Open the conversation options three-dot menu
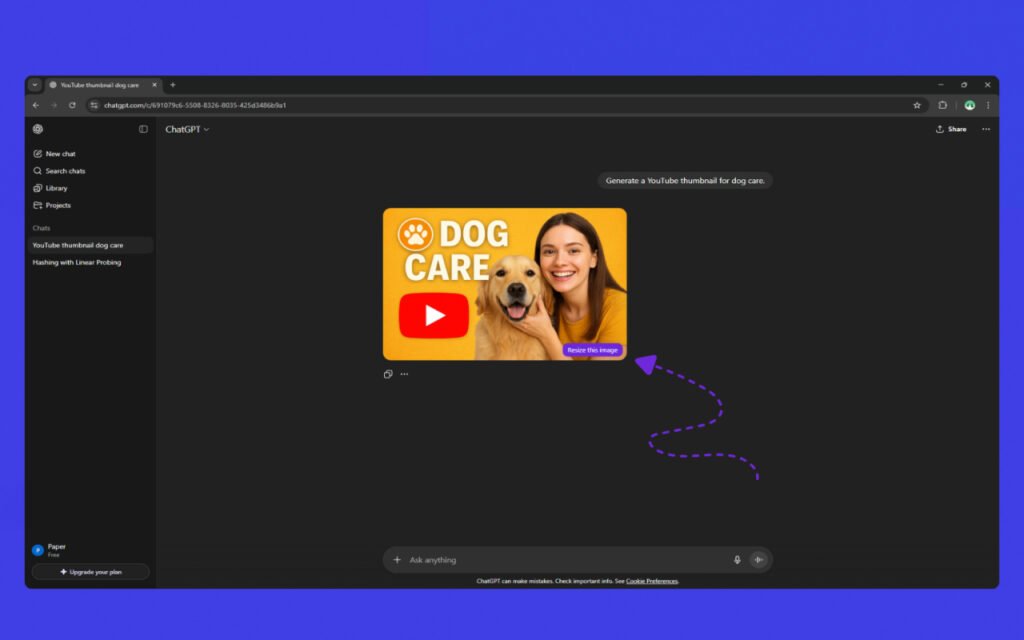The height and width of the screenshot is (640, 1024). coord(985,129)
